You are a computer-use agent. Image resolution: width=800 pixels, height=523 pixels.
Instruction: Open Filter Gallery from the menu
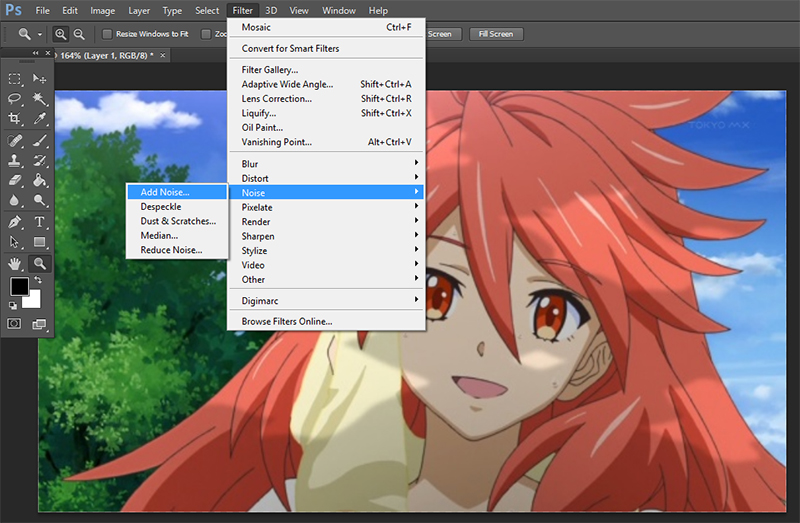270,70
